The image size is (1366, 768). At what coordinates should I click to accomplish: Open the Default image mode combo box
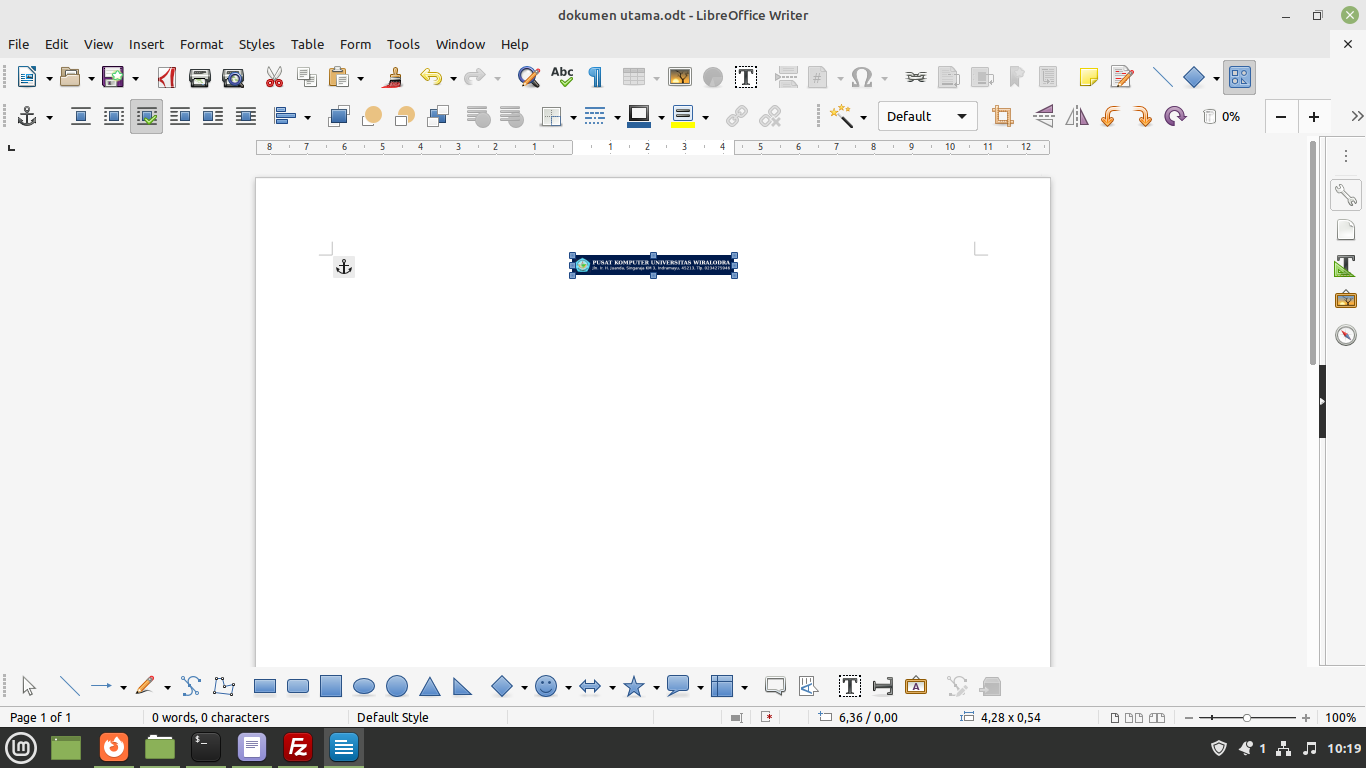tap(928, 117)
